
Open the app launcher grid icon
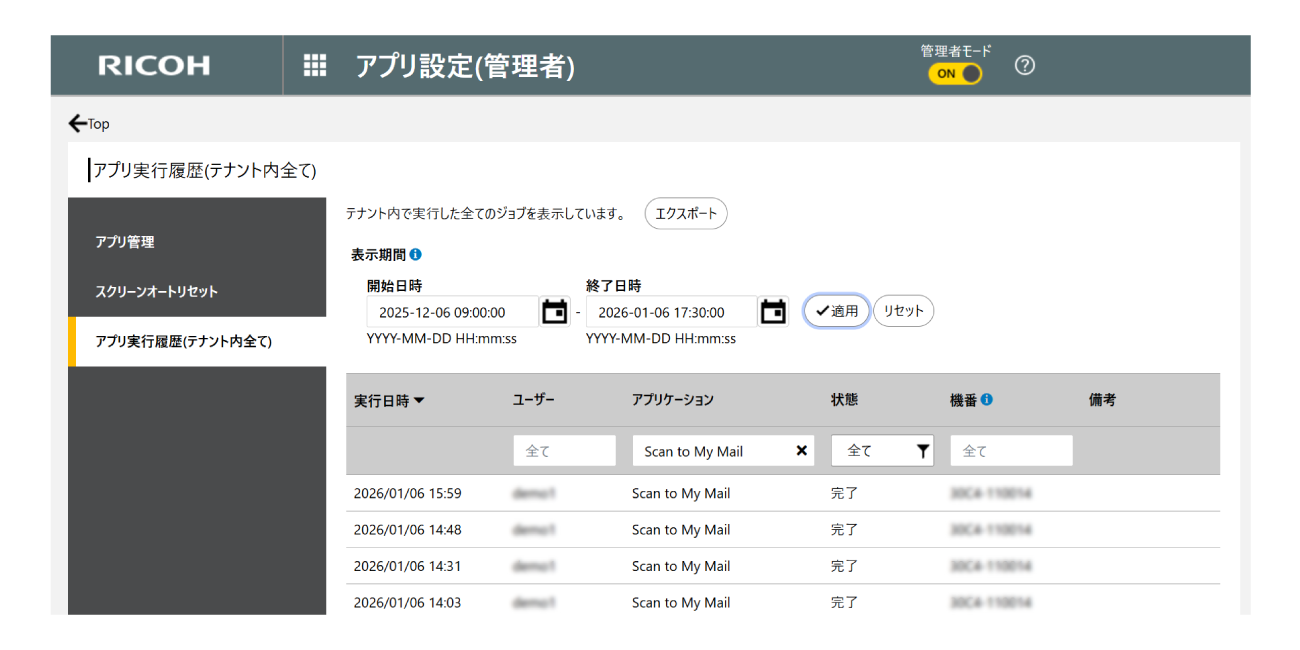click(315, 66)
